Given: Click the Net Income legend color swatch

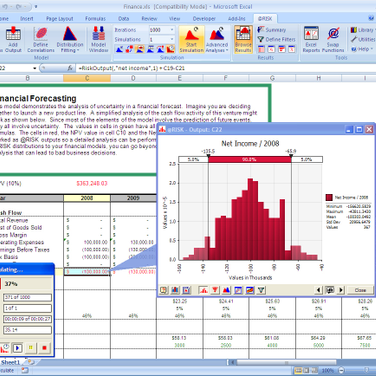Looking at the screenshot, I should pos(329,197).
